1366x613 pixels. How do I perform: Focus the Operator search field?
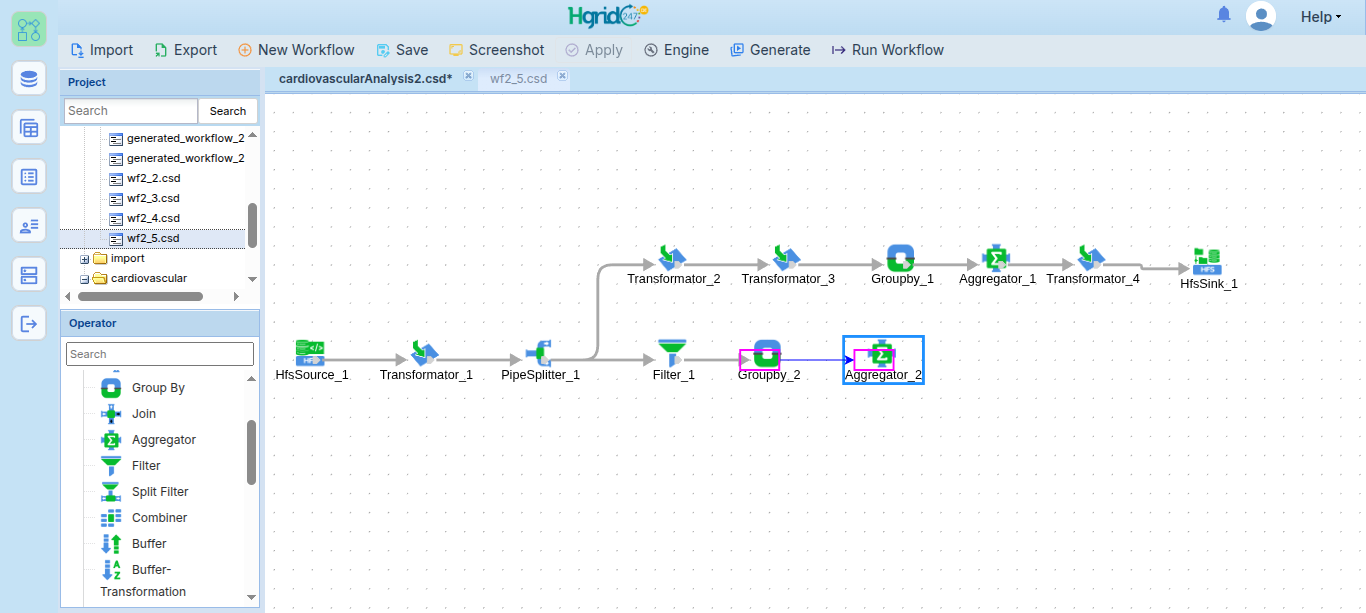click(x=160, y=354)
